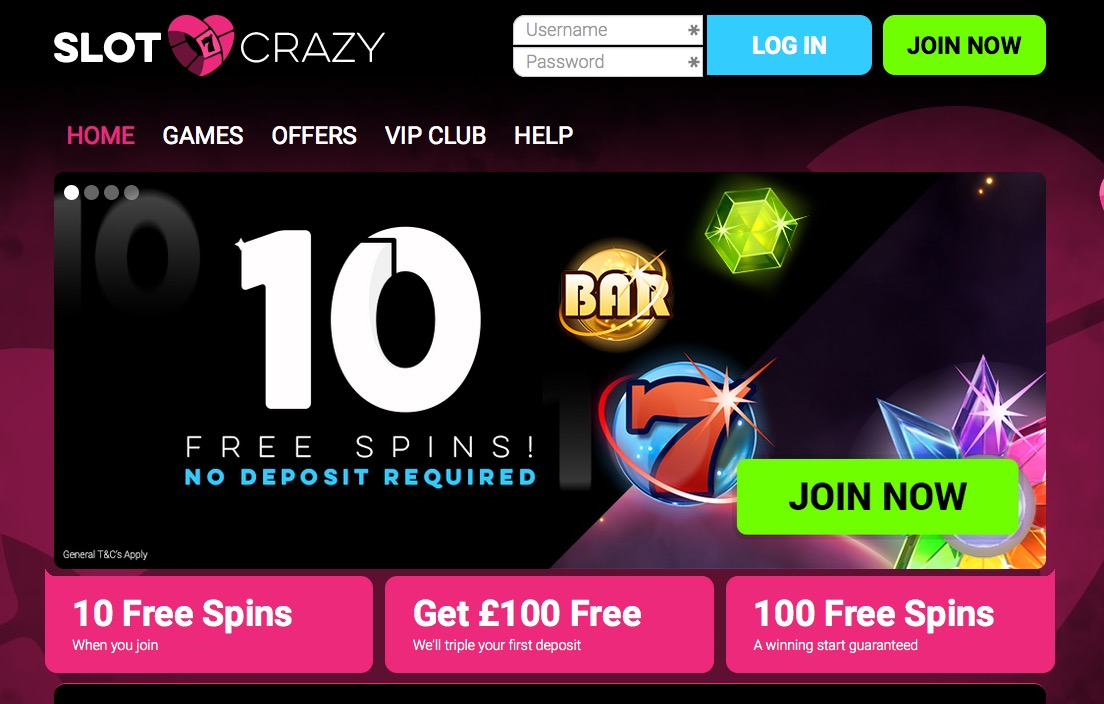Switch to the third carousel slide dot

pyautogui.click(x=111, y=192)
